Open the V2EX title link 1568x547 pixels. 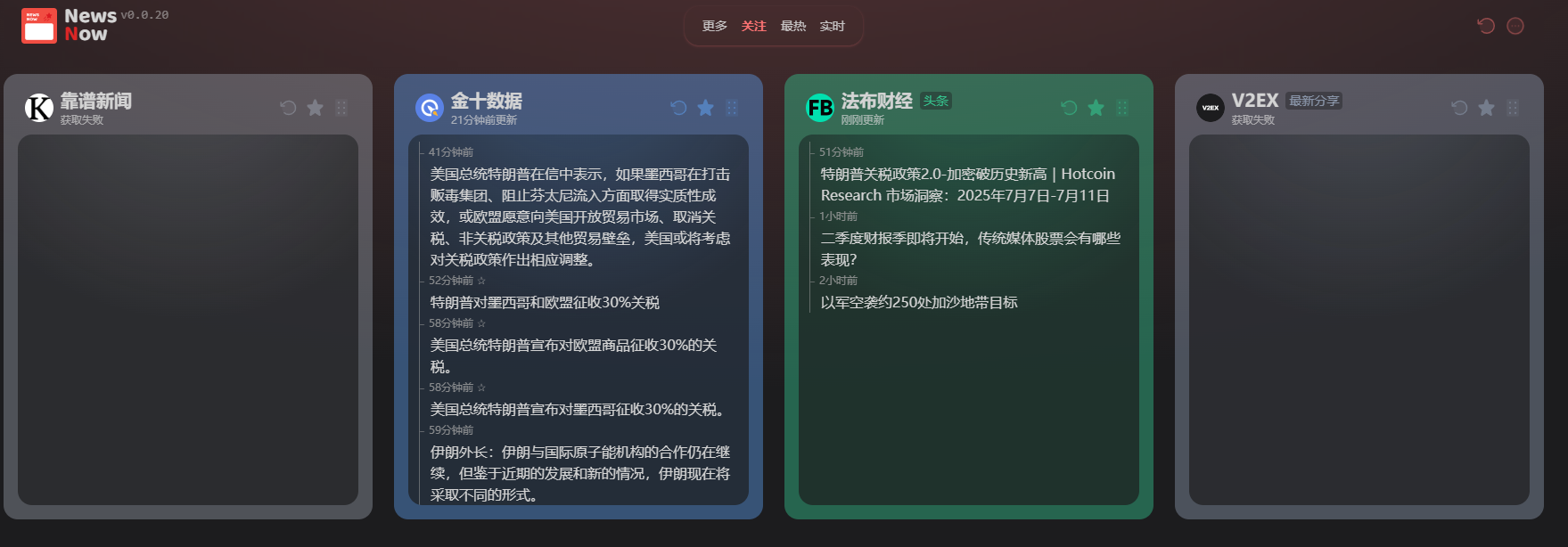click(1255, 101)
